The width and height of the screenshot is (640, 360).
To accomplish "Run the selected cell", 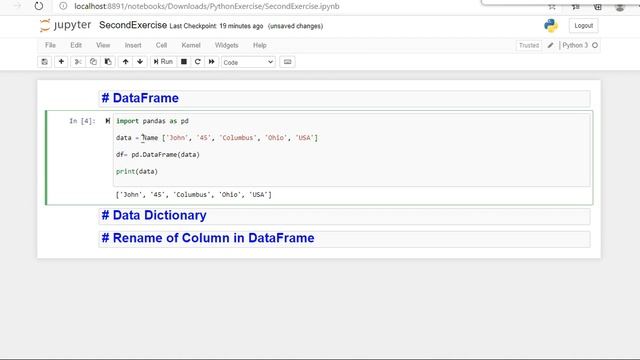I will click(163, 62).
